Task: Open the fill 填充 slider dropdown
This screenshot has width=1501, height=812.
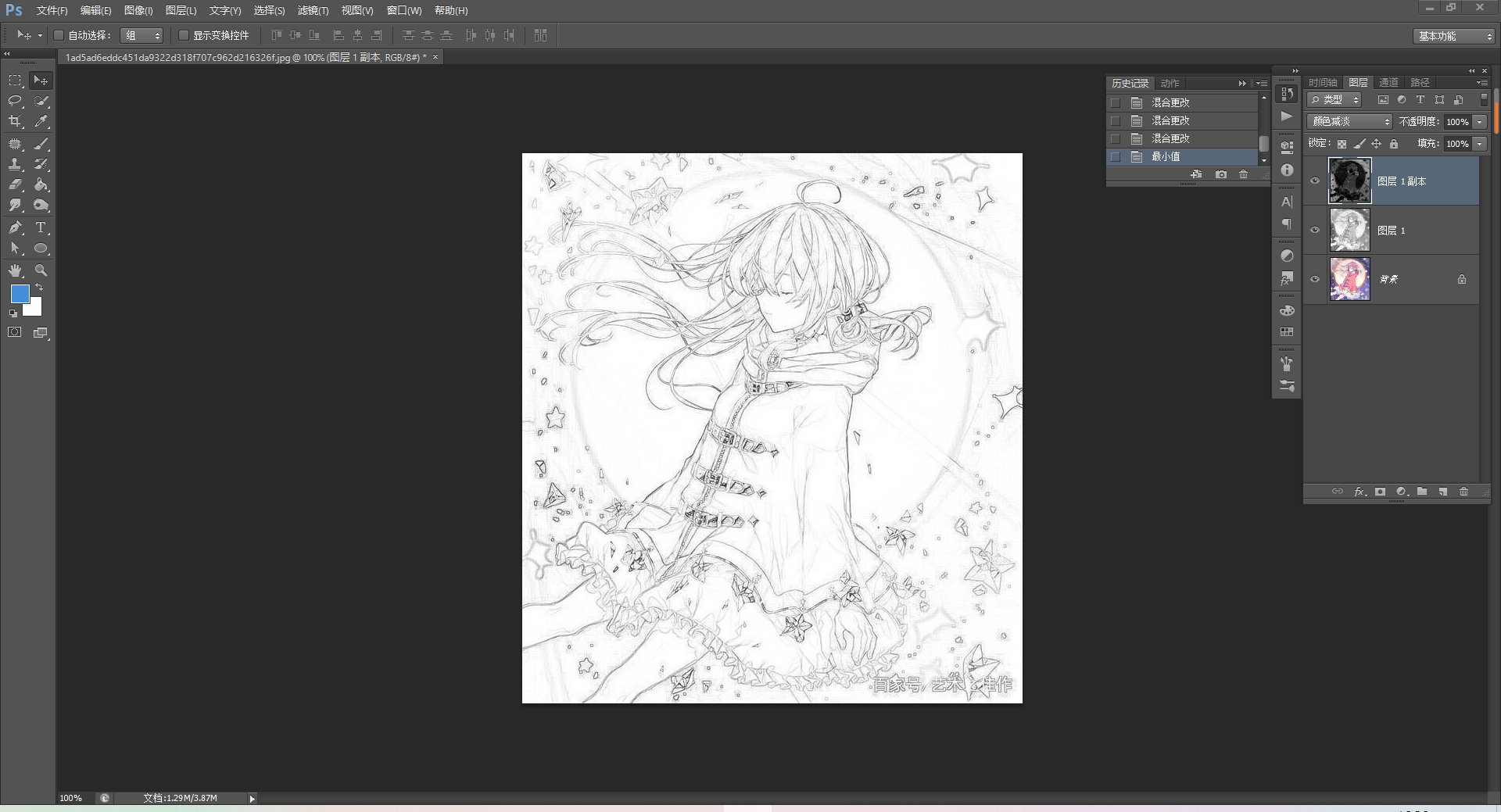Action: click(x=1480, y=144)
